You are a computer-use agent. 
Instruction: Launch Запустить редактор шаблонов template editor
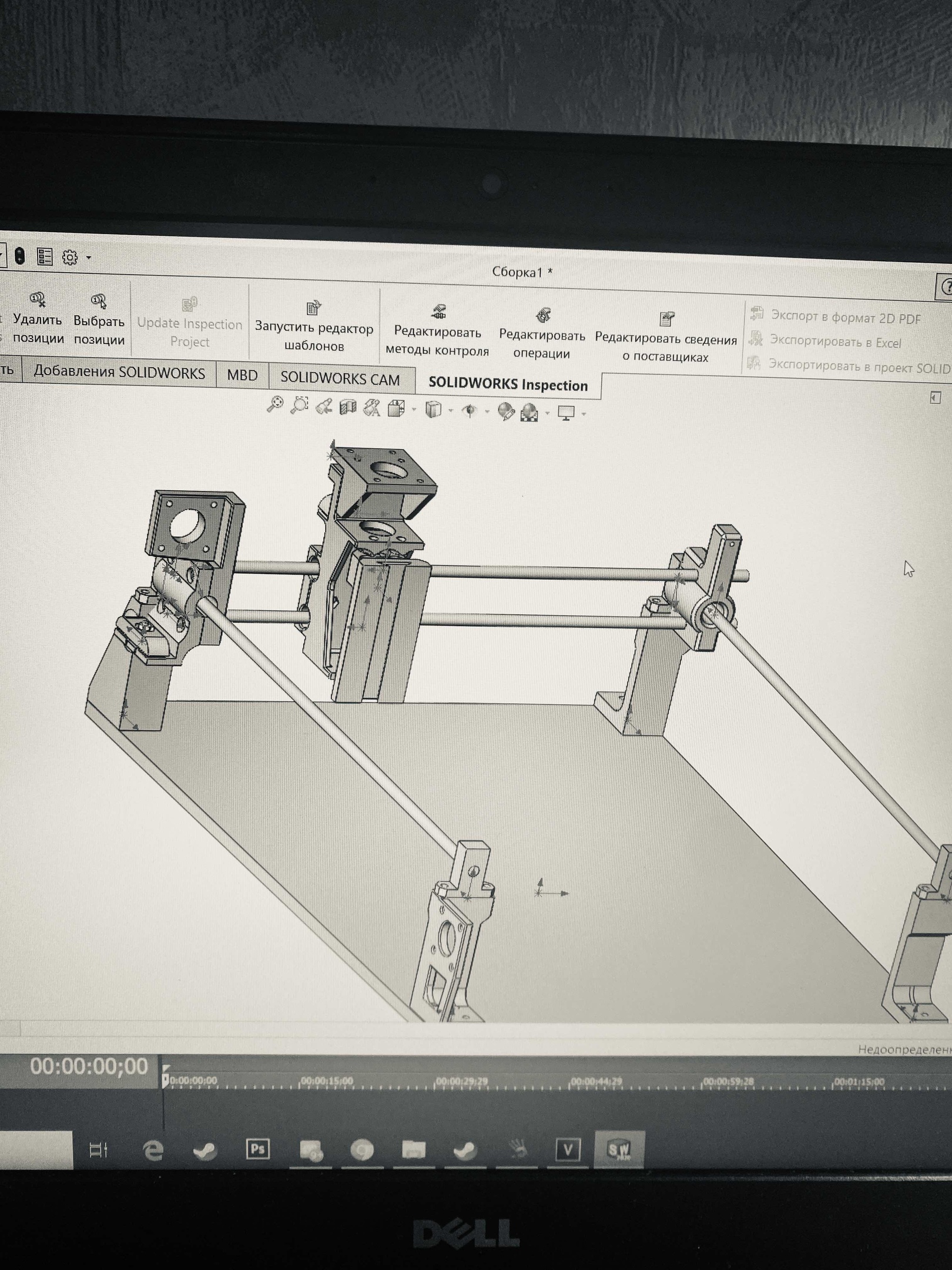(x=314, y=327)
